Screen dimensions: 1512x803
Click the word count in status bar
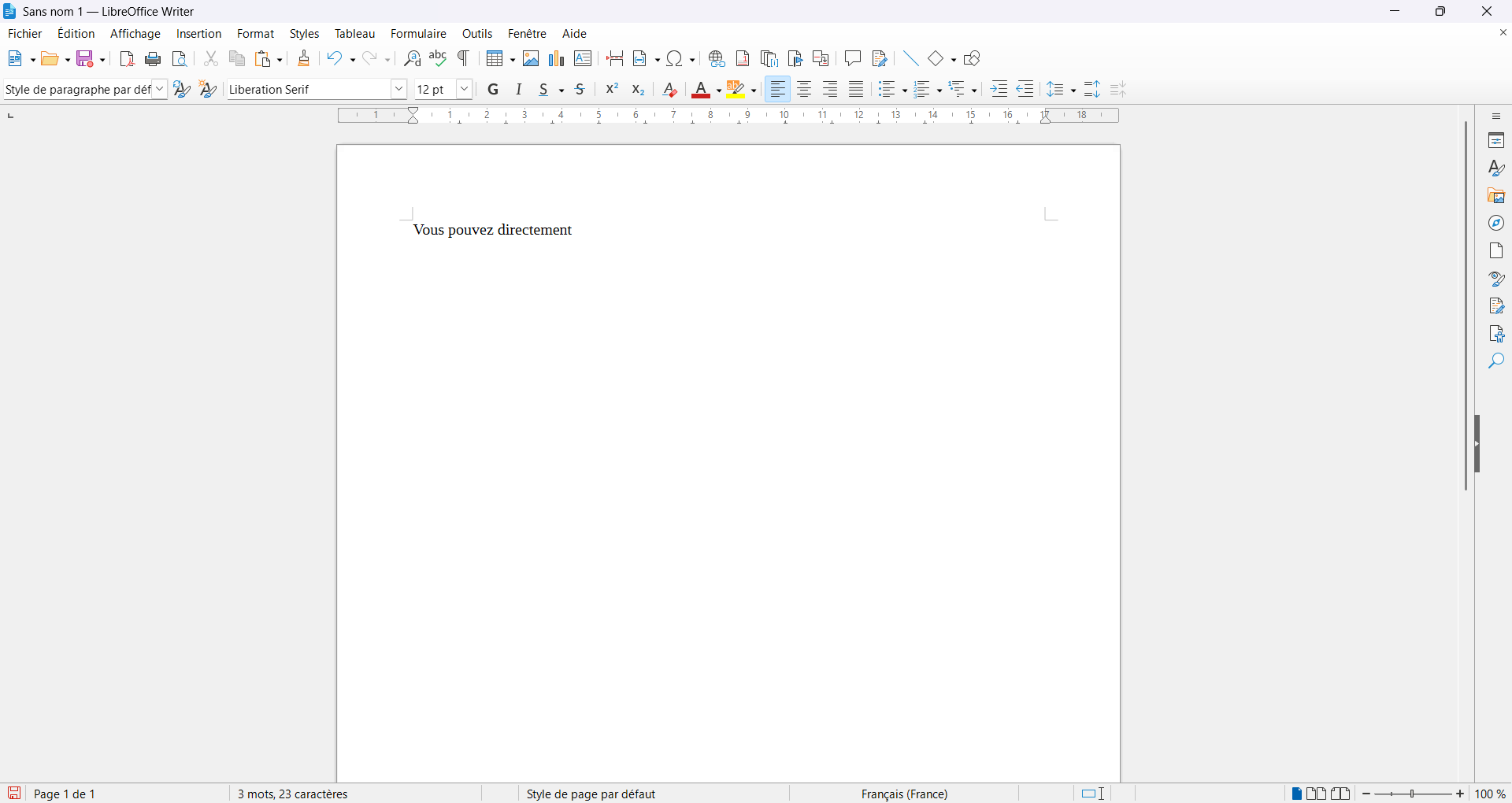[293, 794]
